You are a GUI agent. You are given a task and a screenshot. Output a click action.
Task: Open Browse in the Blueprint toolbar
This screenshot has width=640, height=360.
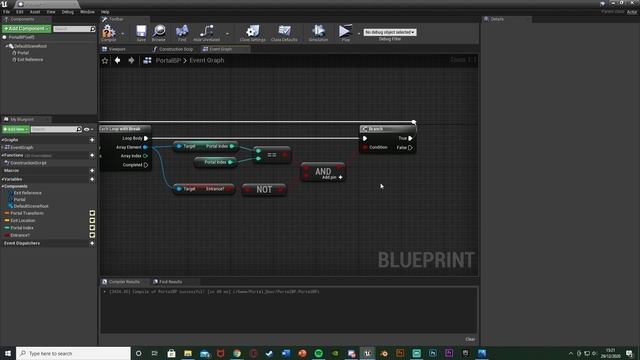(159, 33)
